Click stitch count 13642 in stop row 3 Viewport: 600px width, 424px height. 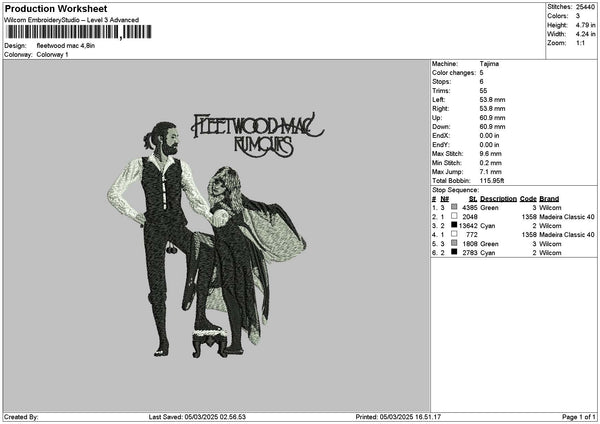(x=468, y=226)
